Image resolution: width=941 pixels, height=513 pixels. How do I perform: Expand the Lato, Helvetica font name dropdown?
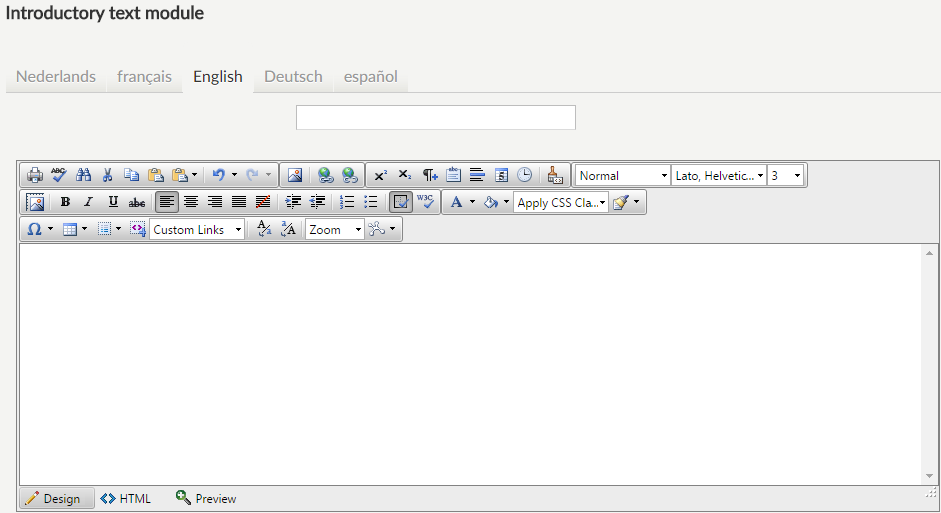719,175
